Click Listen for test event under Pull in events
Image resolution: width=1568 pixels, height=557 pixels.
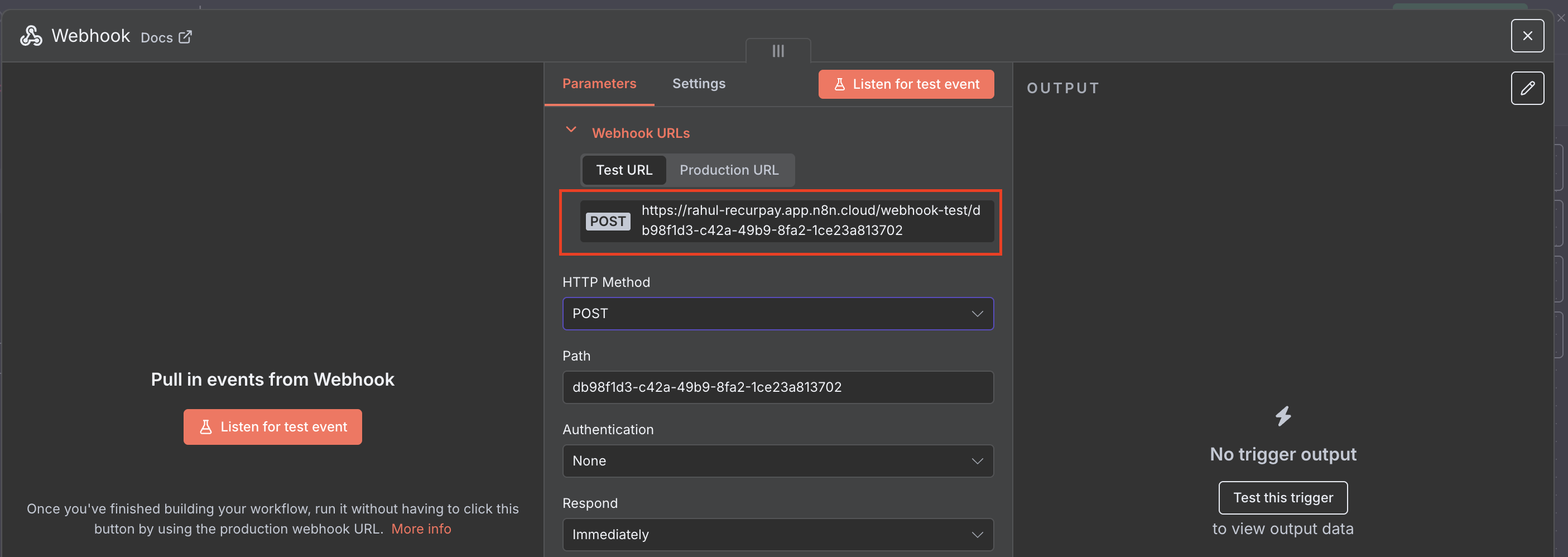[272, 427]
